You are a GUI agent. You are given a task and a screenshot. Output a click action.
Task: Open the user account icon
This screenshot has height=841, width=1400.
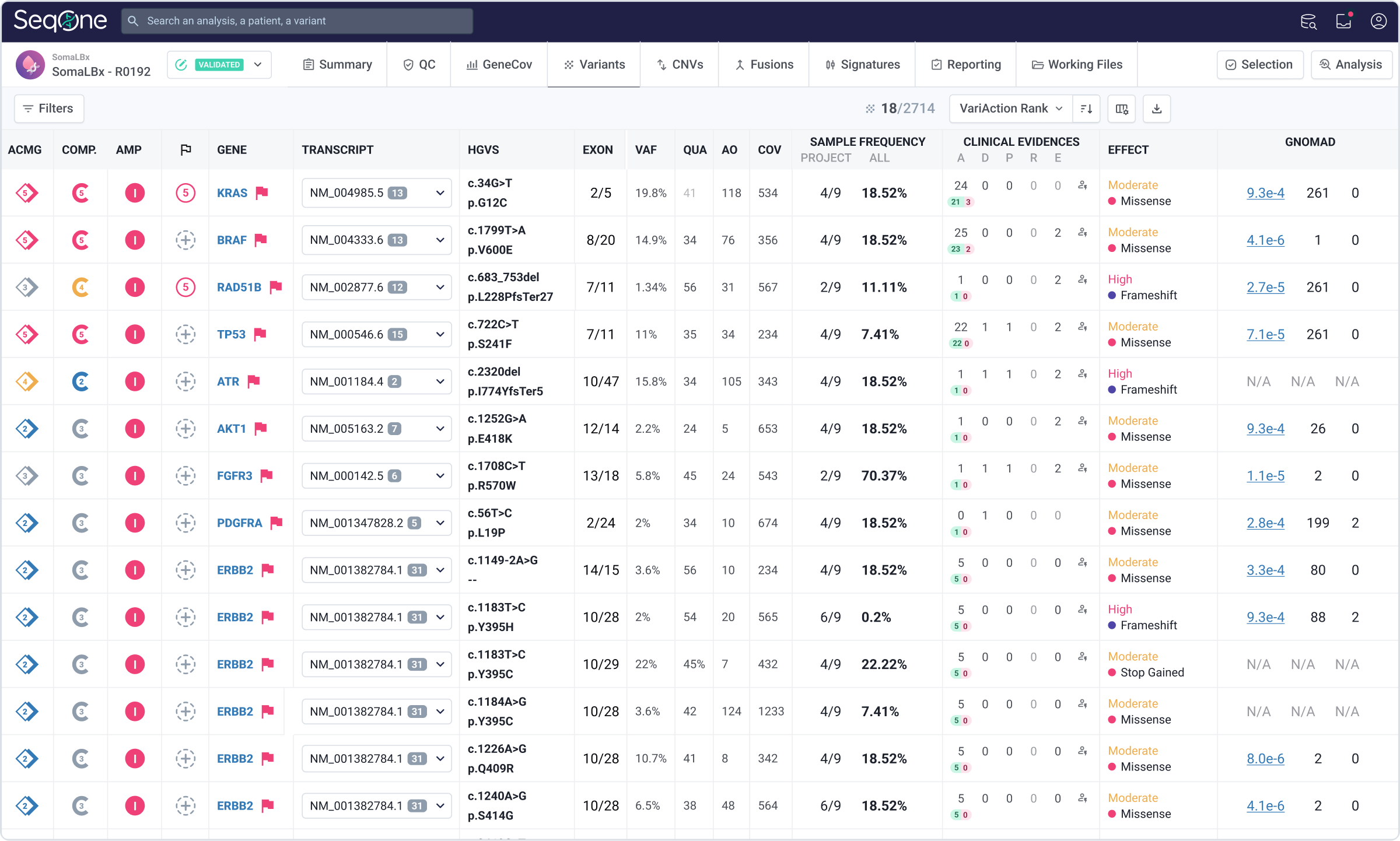click(1378, 22)
